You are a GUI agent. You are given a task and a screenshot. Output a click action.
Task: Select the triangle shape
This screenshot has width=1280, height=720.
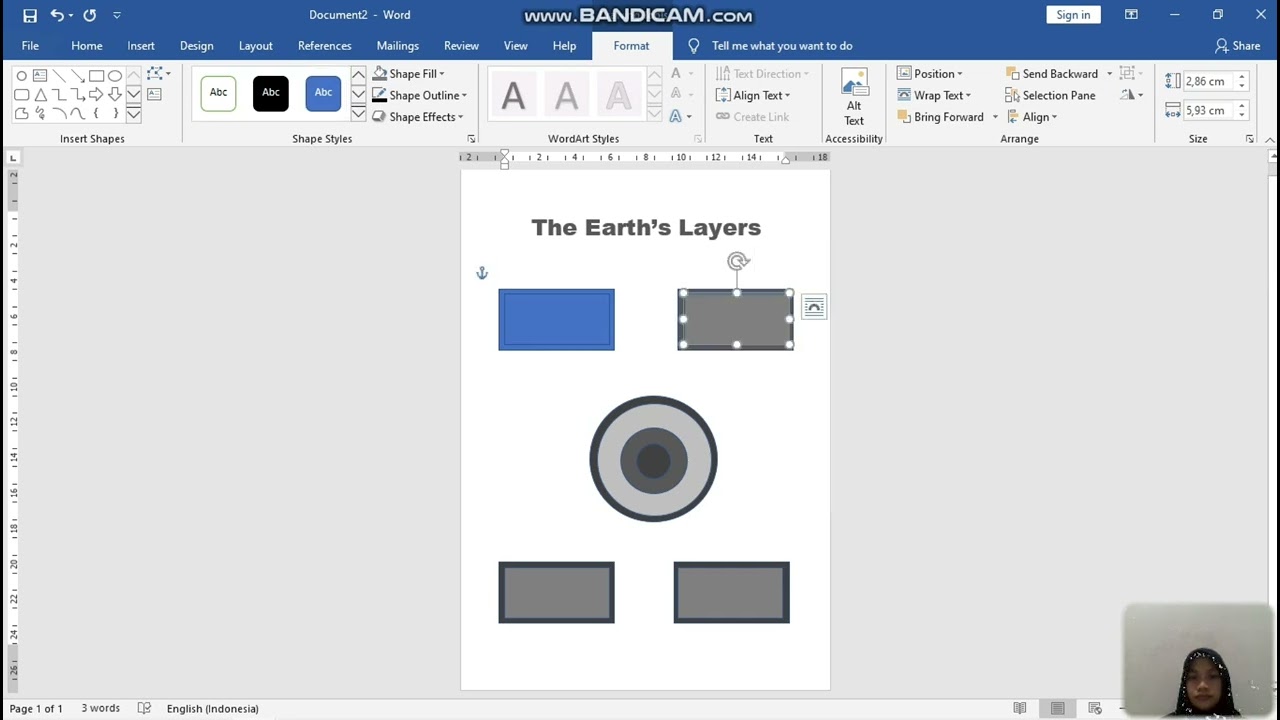coord(40,95)
